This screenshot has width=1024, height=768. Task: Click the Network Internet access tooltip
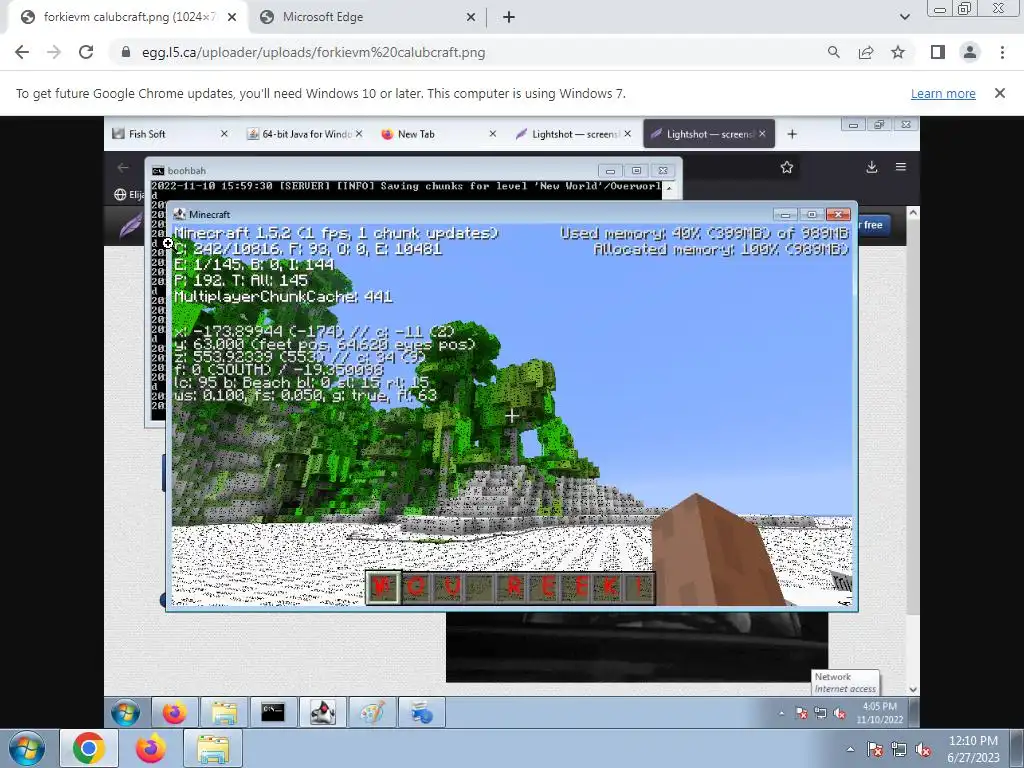coord(845,682)
